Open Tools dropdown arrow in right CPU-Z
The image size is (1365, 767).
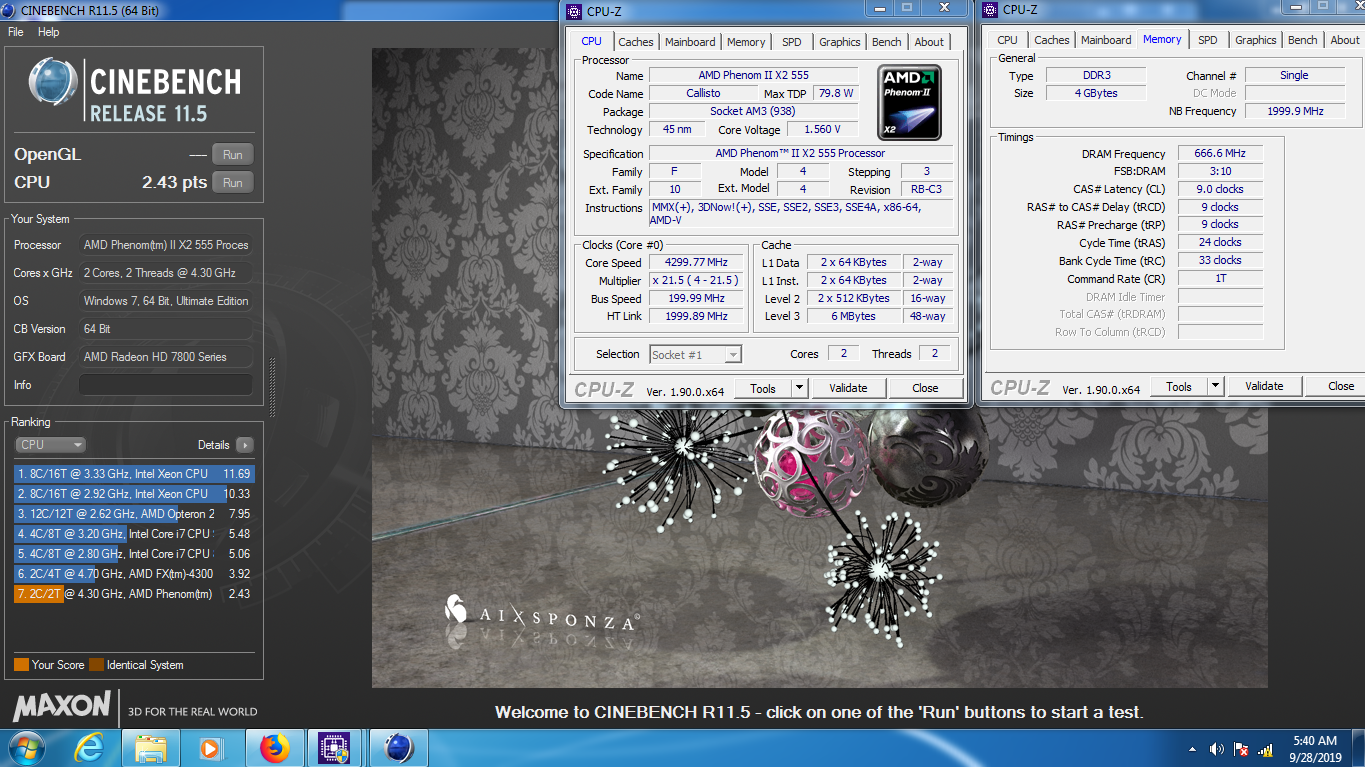[x=1216, y=386]
